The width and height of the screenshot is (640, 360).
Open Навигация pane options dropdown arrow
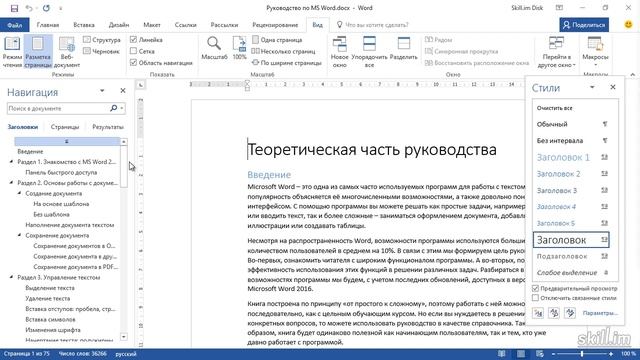[x=102, y=91]
